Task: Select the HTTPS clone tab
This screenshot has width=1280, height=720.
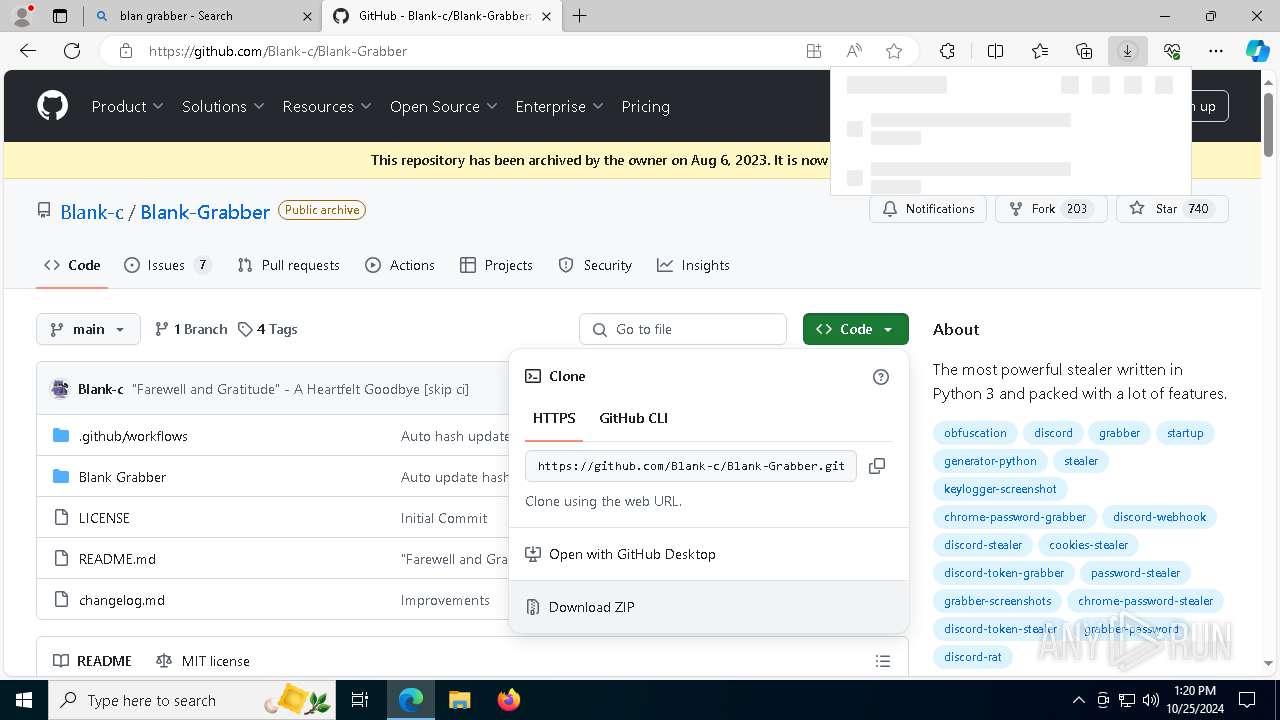Action: [554, 418]
